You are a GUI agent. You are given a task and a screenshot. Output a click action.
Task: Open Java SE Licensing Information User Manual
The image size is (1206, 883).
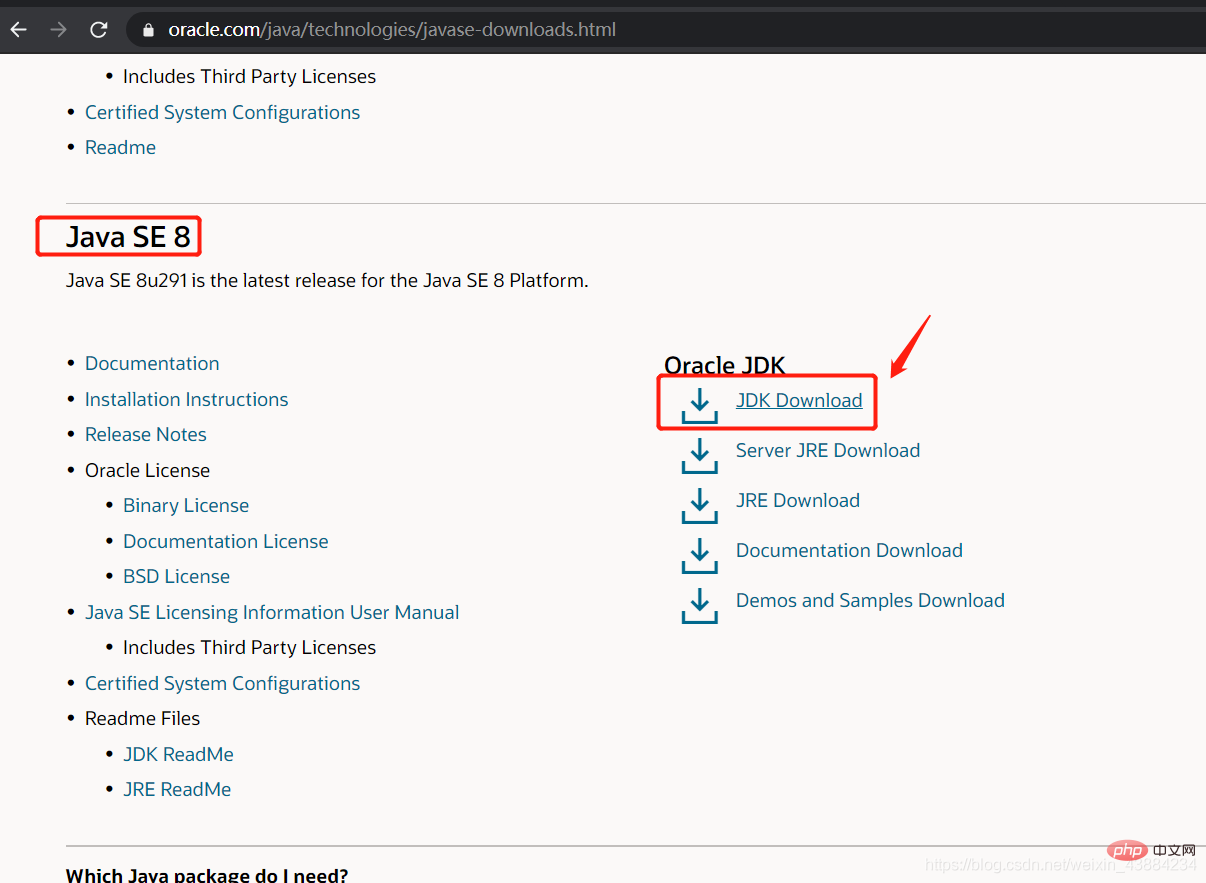point(272,612)
